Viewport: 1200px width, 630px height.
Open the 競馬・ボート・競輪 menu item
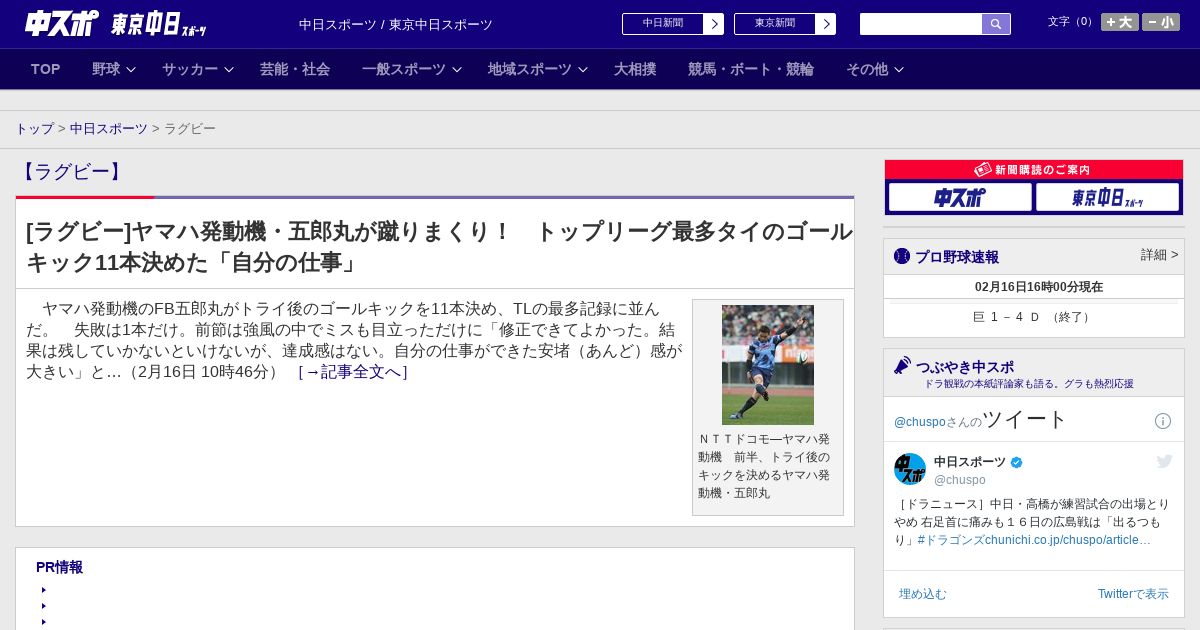point(751,69)
